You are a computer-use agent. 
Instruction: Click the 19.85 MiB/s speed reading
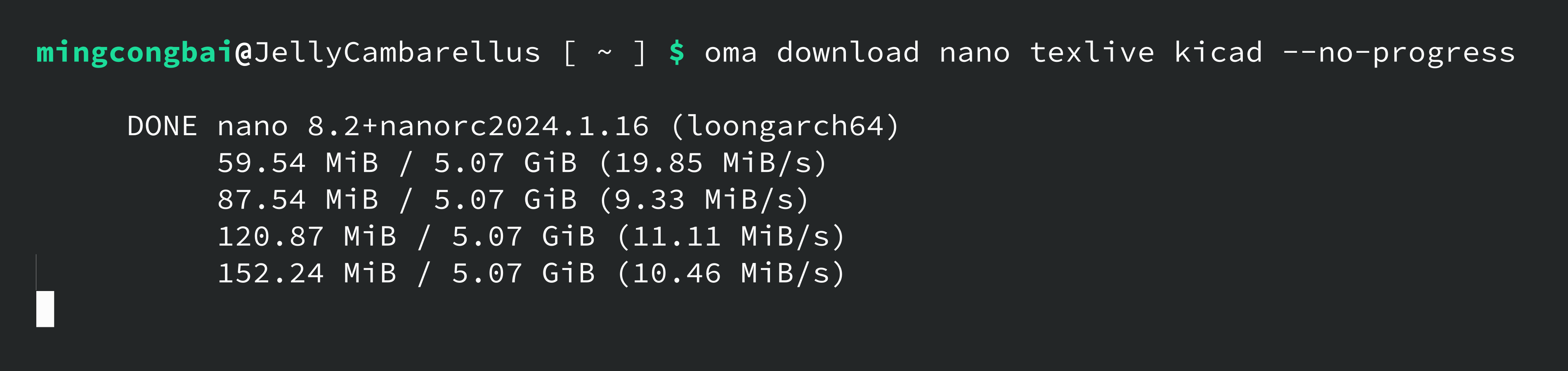point(713,163)
